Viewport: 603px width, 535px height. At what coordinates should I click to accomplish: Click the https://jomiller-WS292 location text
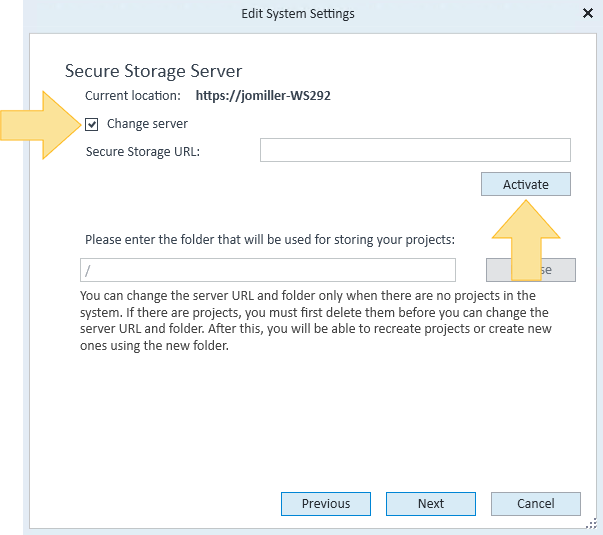263,95
